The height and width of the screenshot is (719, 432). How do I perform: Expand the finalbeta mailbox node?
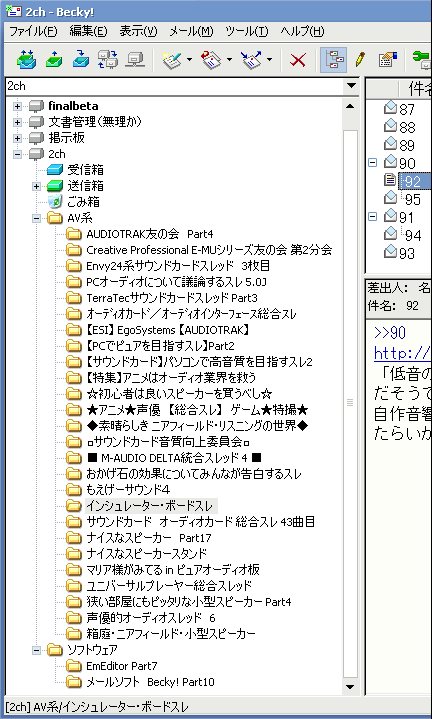point(17,106)
